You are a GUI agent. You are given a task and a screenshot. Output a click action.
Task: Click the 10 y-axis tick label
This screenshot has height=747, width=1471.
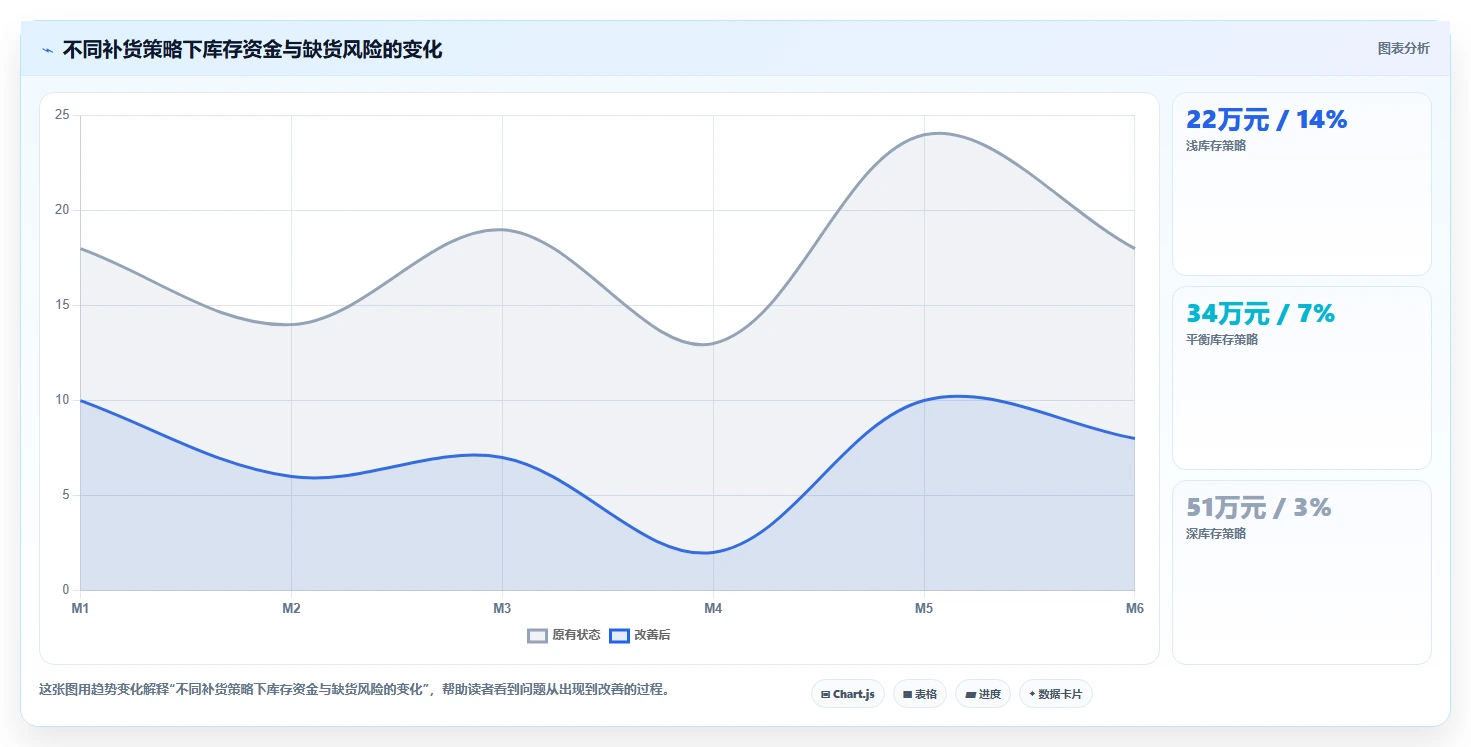pyautogui.click(x=62, y=400)
